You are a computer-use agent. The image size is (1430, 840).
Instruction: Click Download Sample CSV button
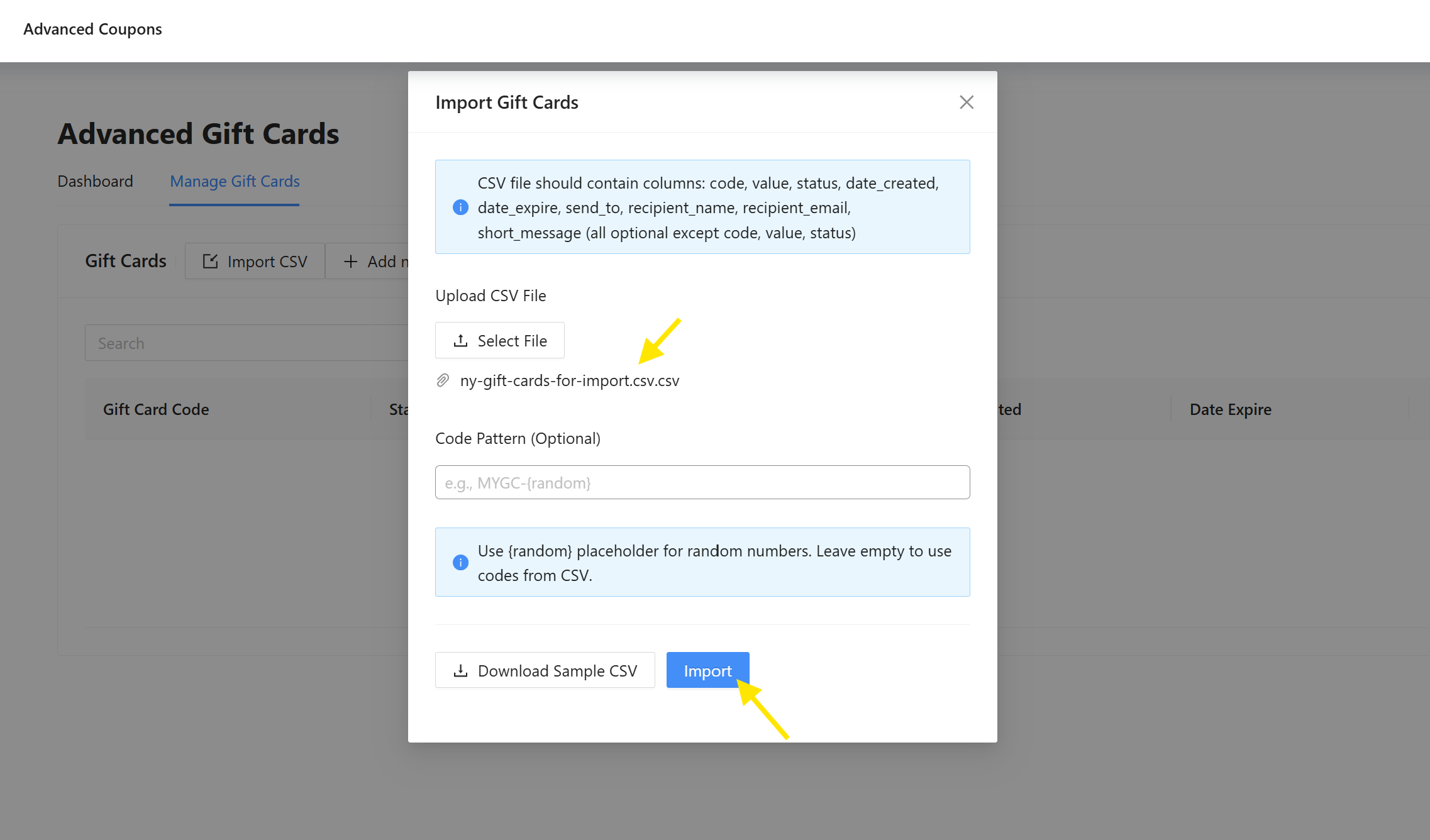pos(545,670)
